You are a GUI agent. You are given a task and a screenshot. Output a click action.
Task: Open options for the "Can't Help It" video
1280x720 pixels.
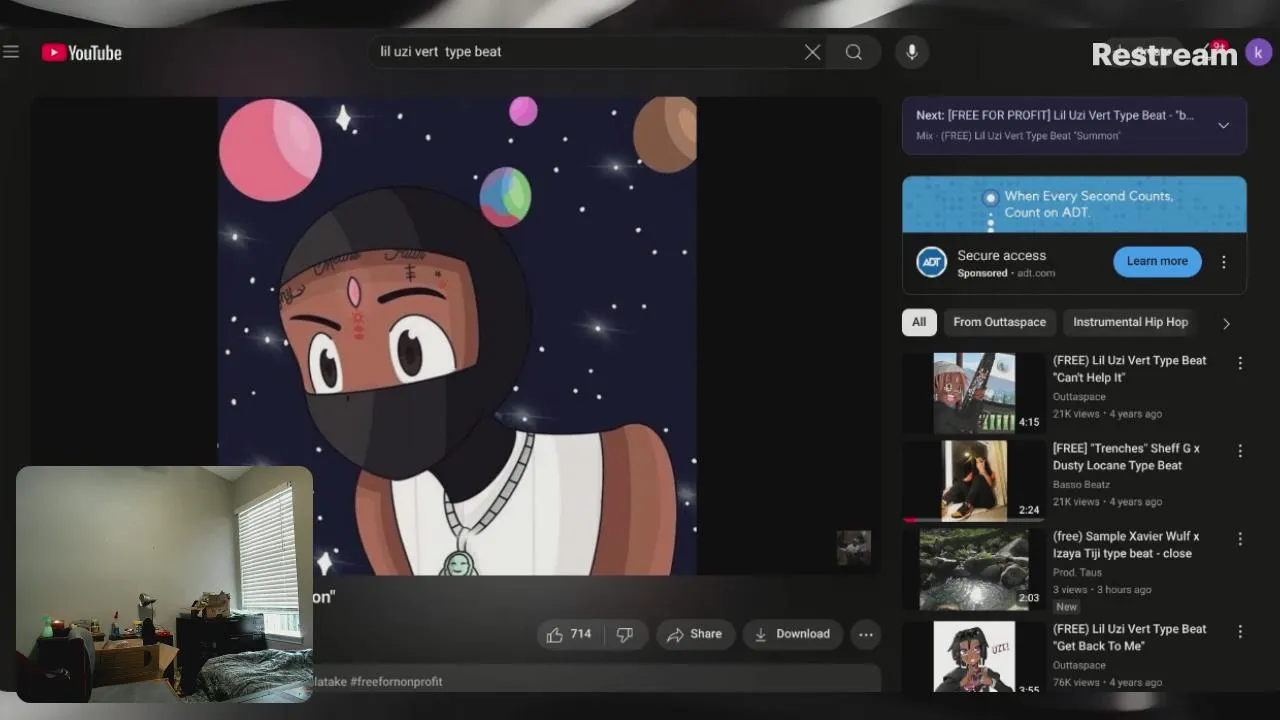point(1240,363)
